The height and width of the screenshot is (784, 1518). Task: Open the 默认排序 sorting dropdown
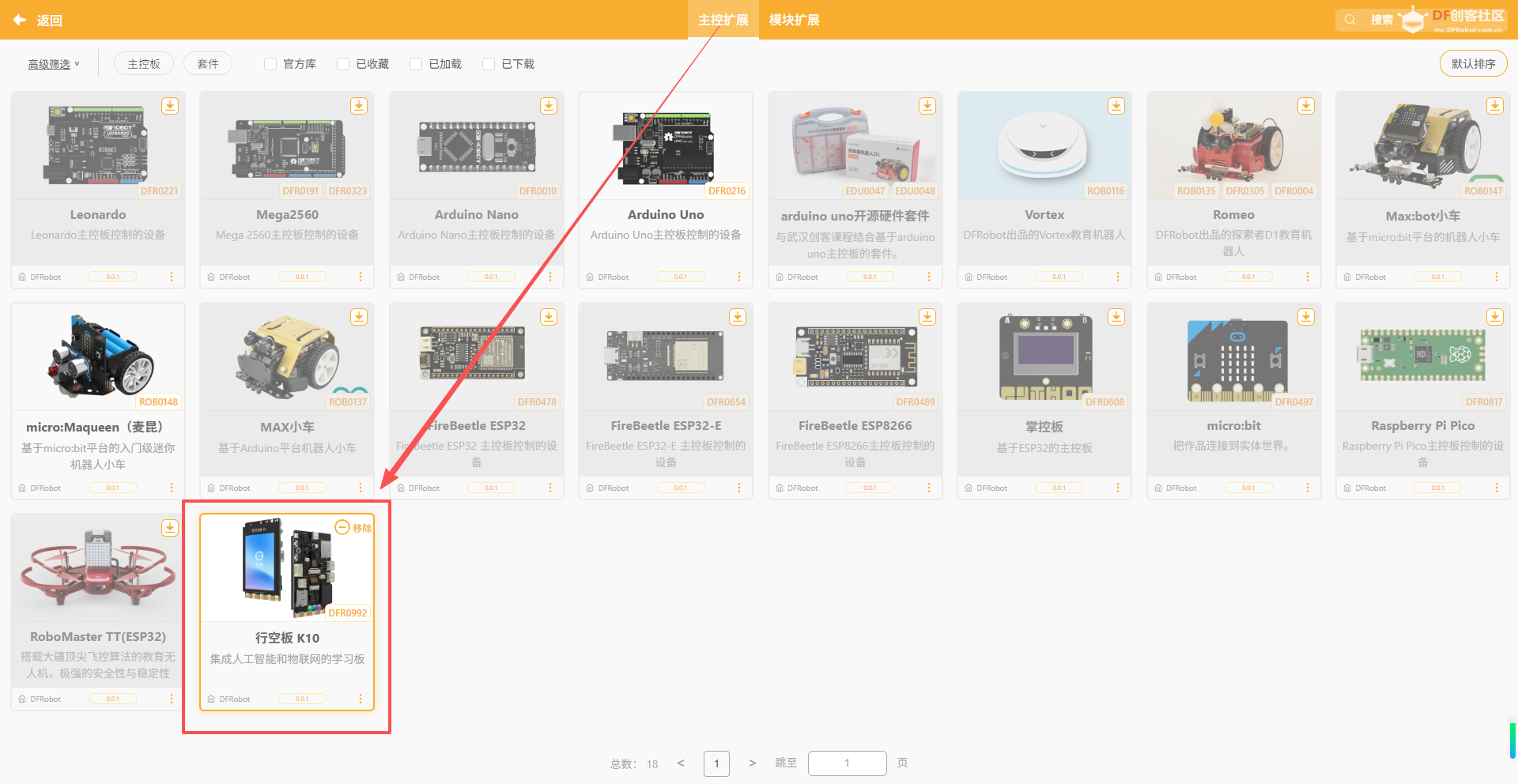point(1473,64)
